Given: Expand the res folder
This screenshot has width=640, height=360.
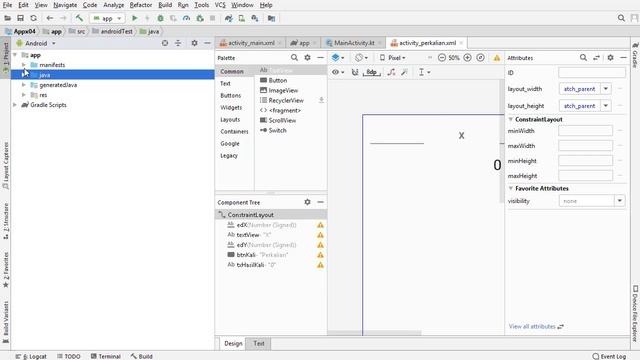Looking at the screenshot, I should [24, 95].
